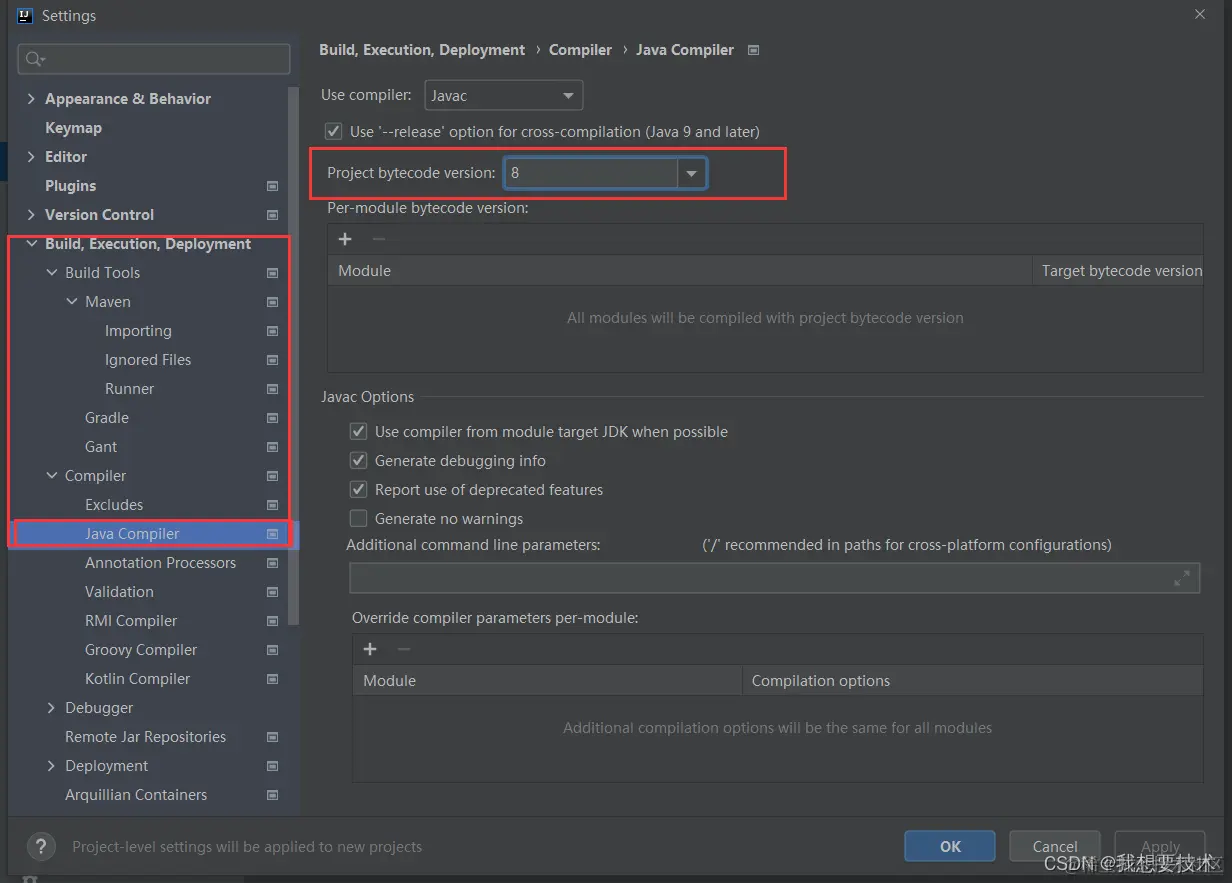Focus the settings search field

click(154, 59)
